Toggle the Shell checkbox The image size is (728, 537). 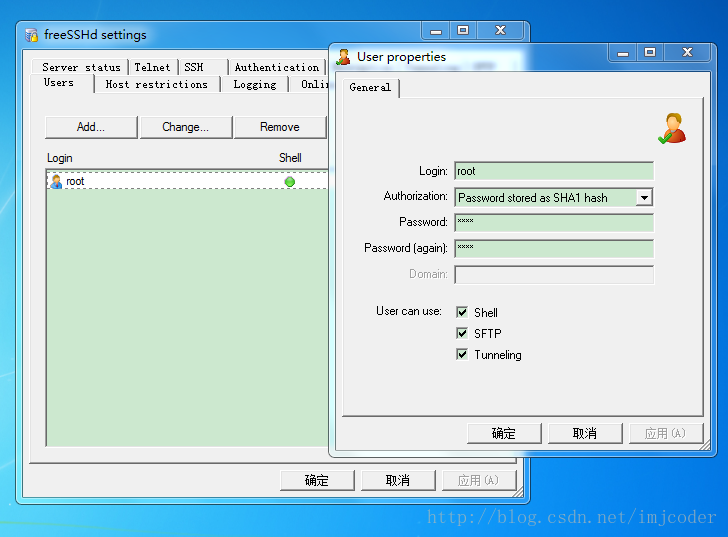(x=462, y=312)
